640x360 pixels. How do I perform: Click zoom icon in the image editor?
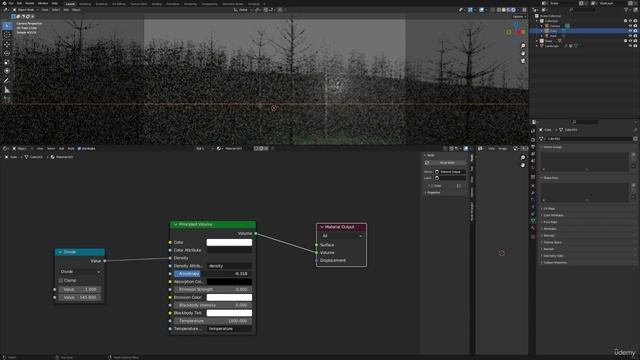click(x=523, y=158)
